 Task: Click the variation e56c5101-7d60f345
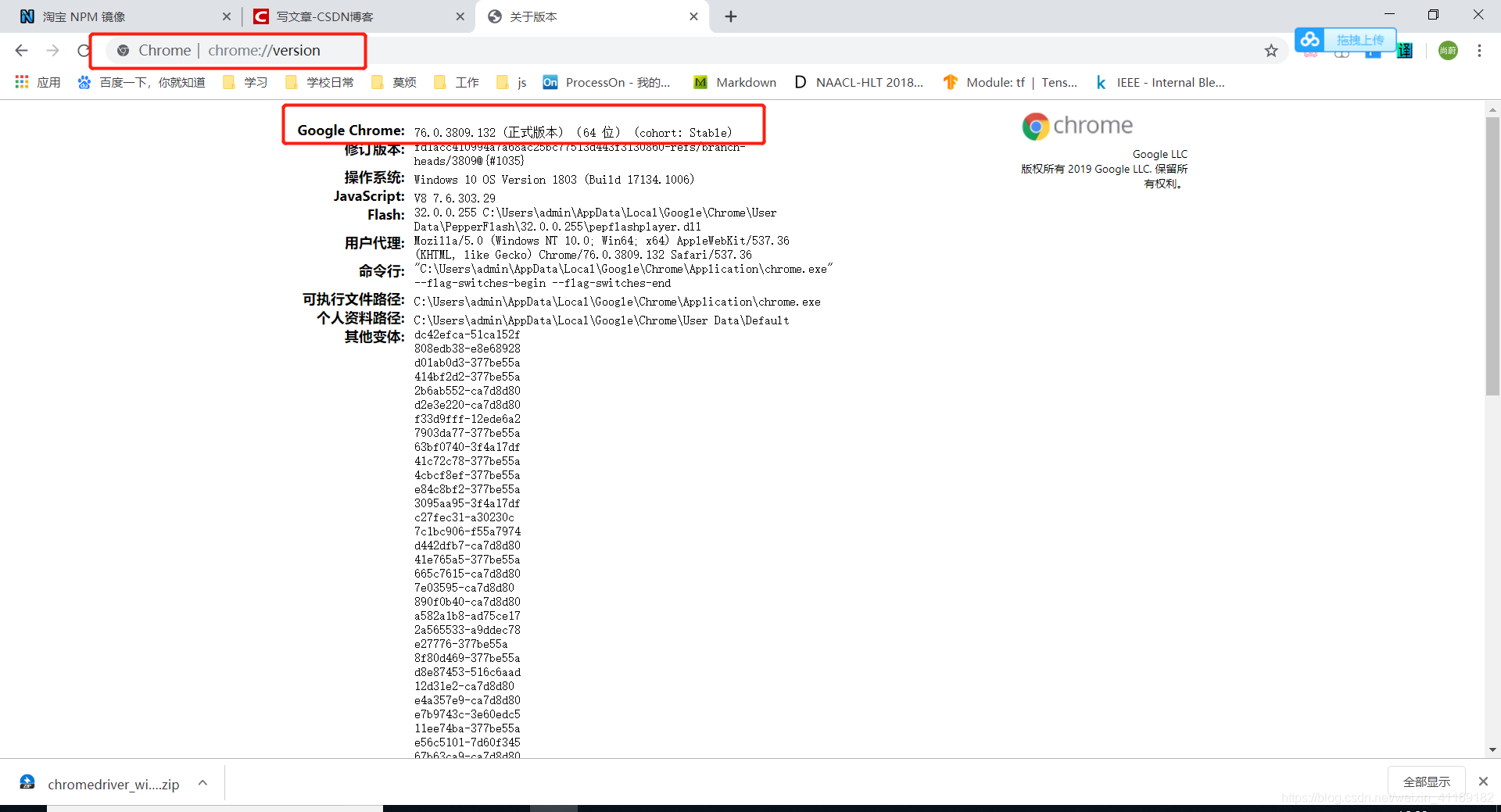467,742
